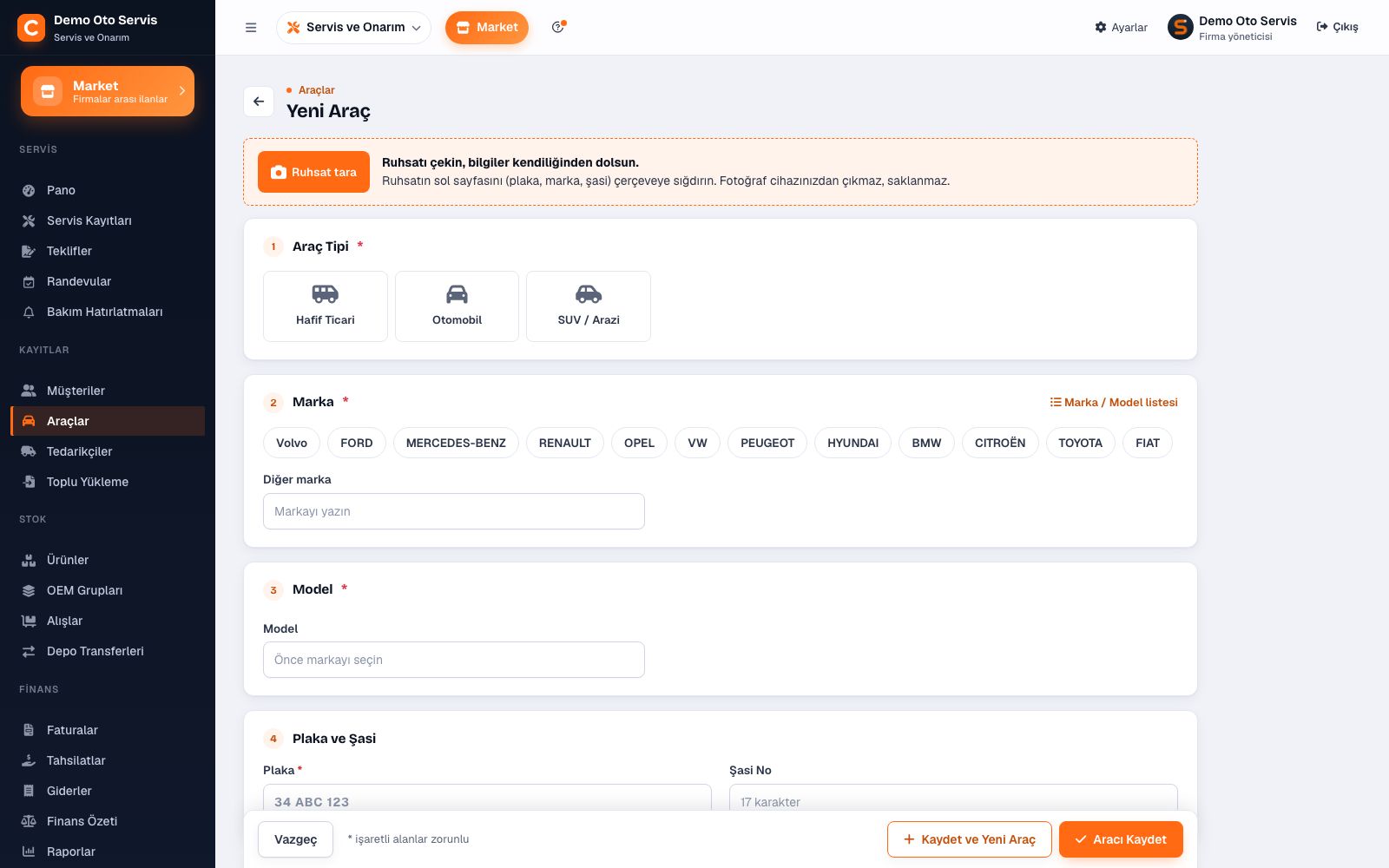Click the Araçlar breadcrumb link
The height and width of the screenshot is (868, 1389).
click(316, 90)
